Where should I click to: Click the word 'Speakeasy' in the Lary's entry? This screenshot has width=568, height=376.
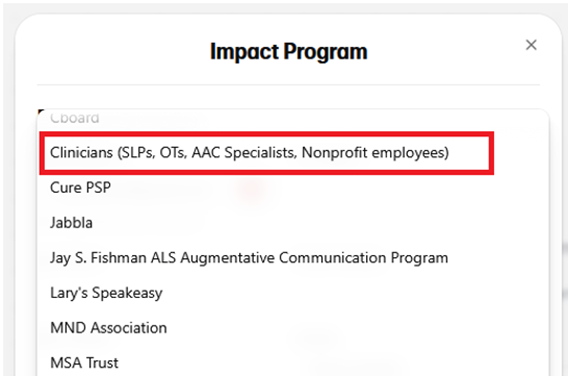coord(127,293)
